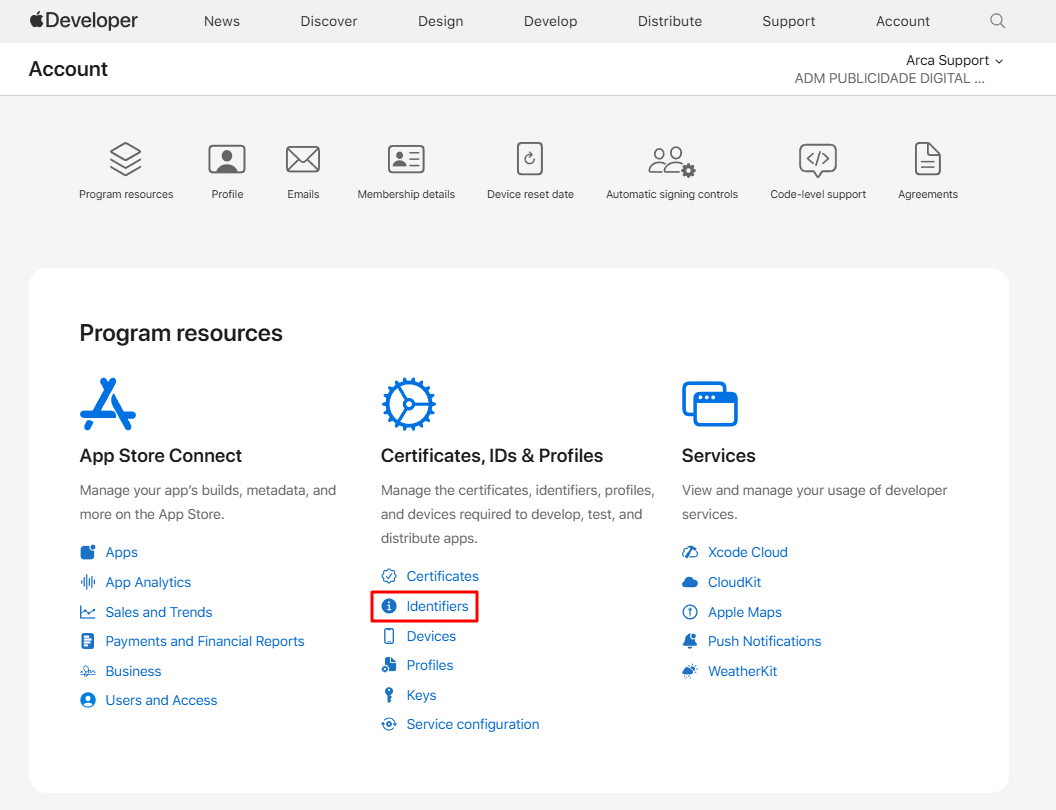Open the Identifiers link
Image resolution: width=1056 pixels, height=810 pixels.
437,606
